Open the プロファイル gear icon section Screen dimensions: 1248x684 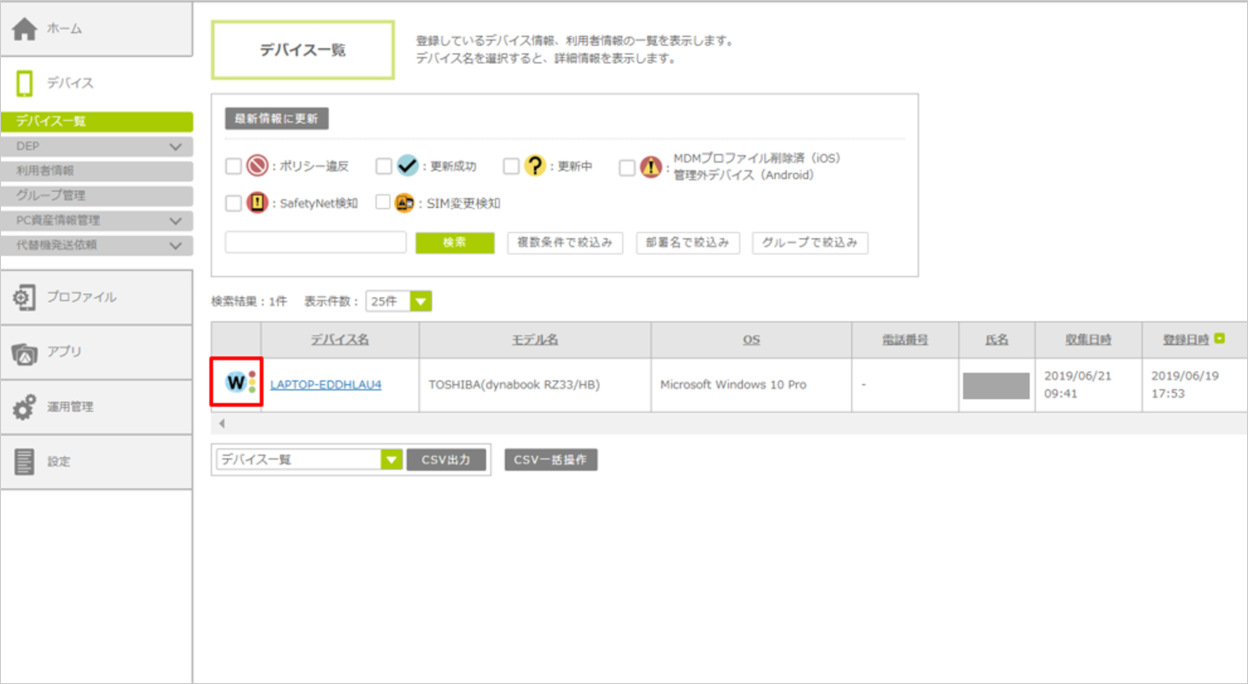[24, 297]
